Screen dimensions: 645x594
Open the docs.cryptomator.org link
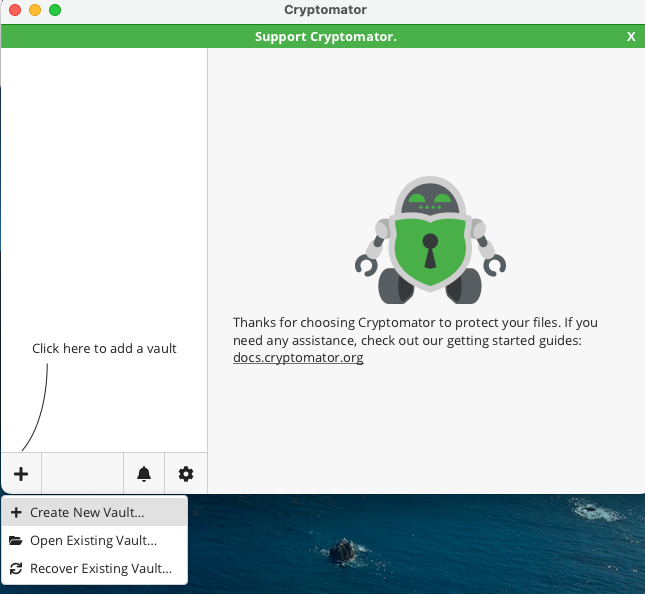click(x=298, y=357)
